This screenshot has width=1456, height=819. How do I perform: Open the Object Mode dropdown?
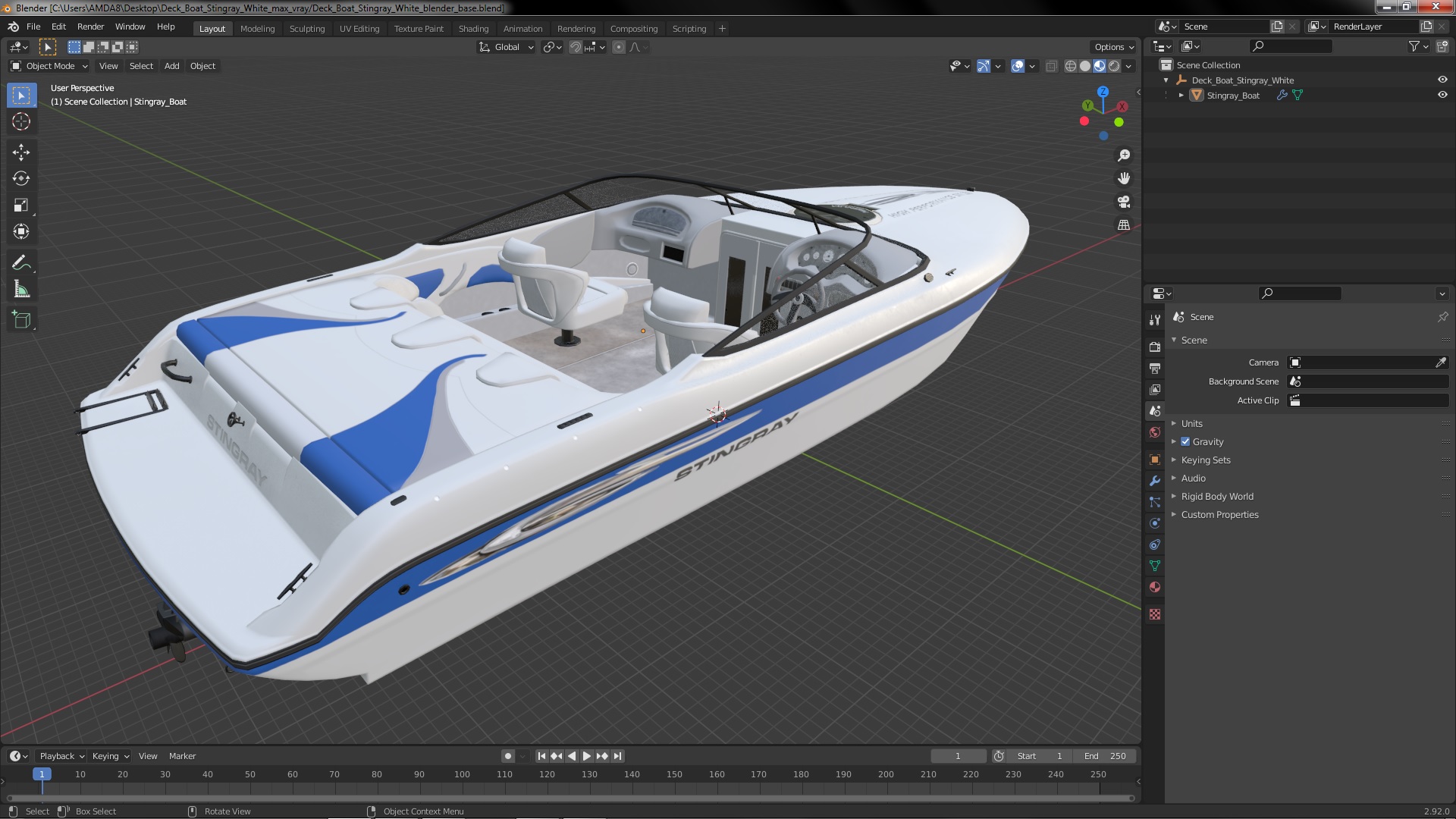tap(49, 66)
